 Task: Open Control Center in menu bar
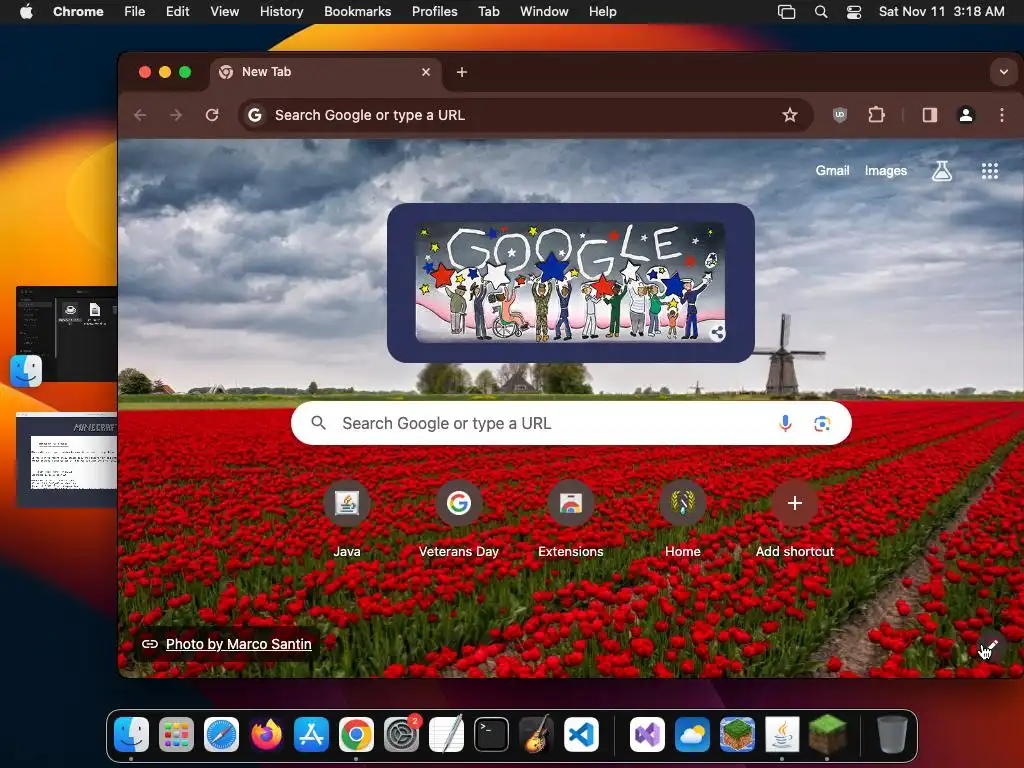pyautogui.click(x=854, y=12)
